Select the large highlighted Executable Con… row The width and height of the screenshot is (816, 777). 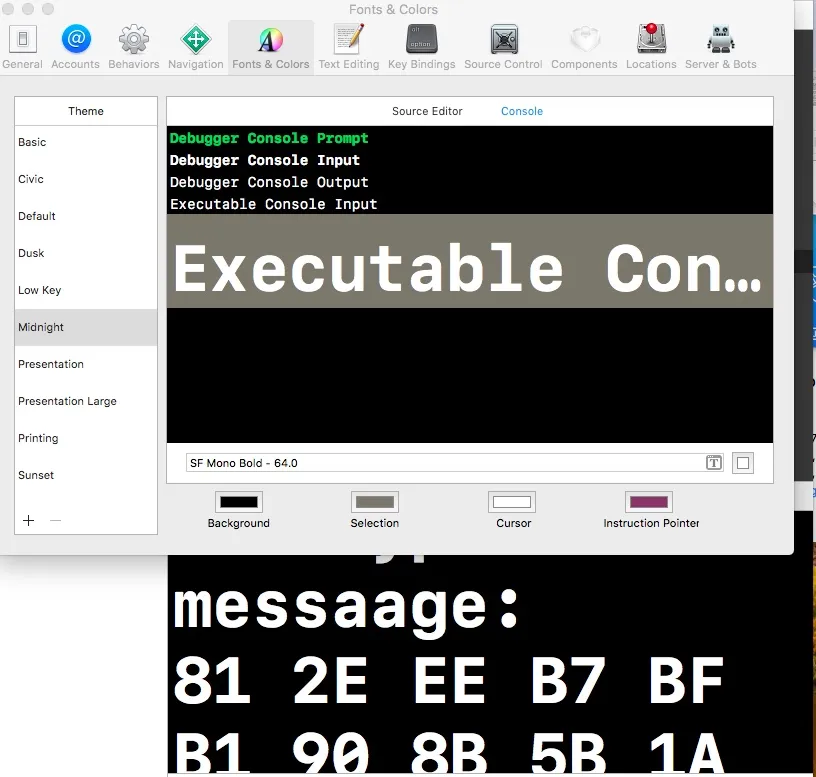[470, 261]
